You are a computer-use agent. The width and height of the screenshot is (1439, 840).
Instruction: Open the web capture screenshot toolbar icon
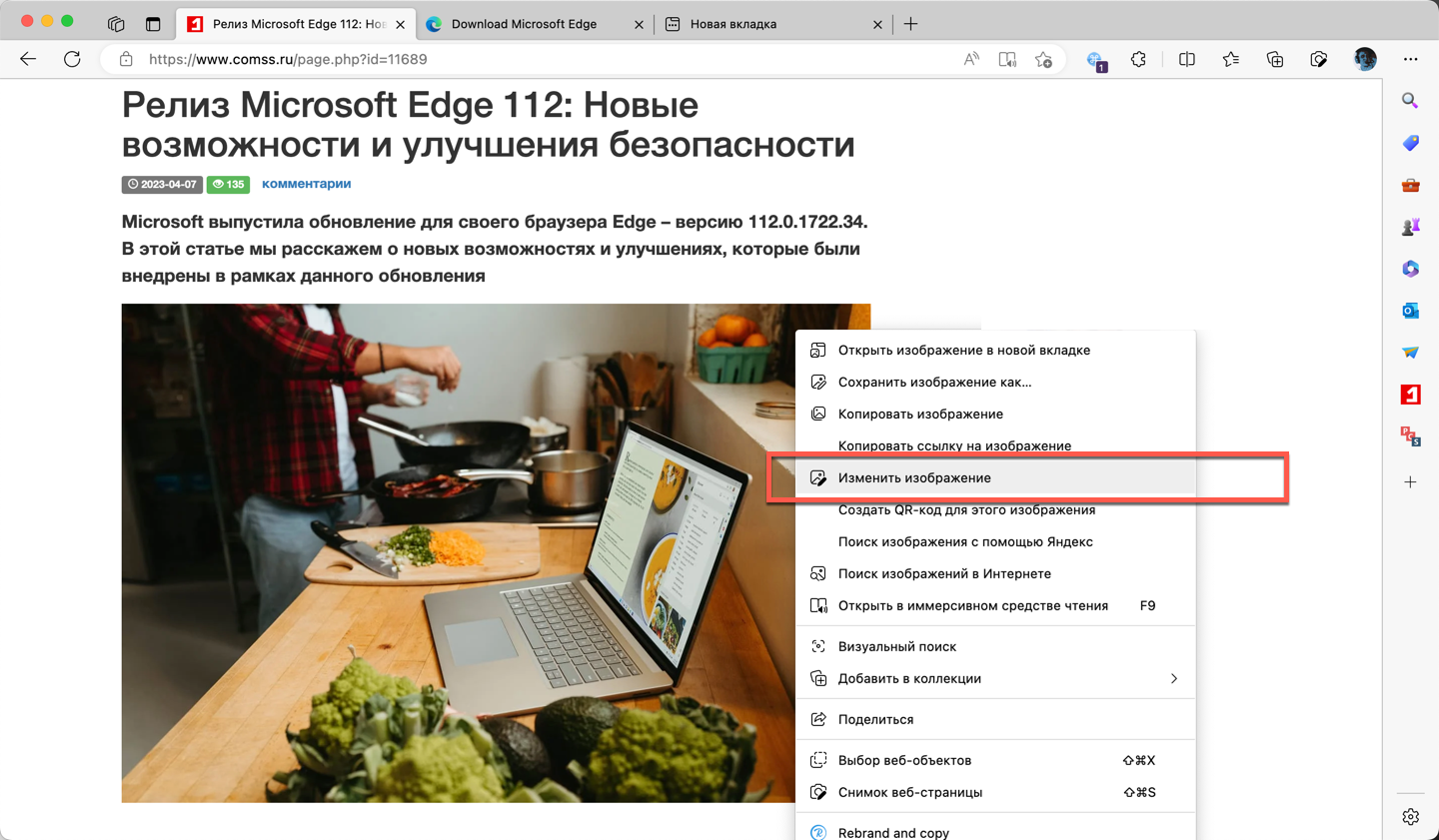coord(1319,59)
